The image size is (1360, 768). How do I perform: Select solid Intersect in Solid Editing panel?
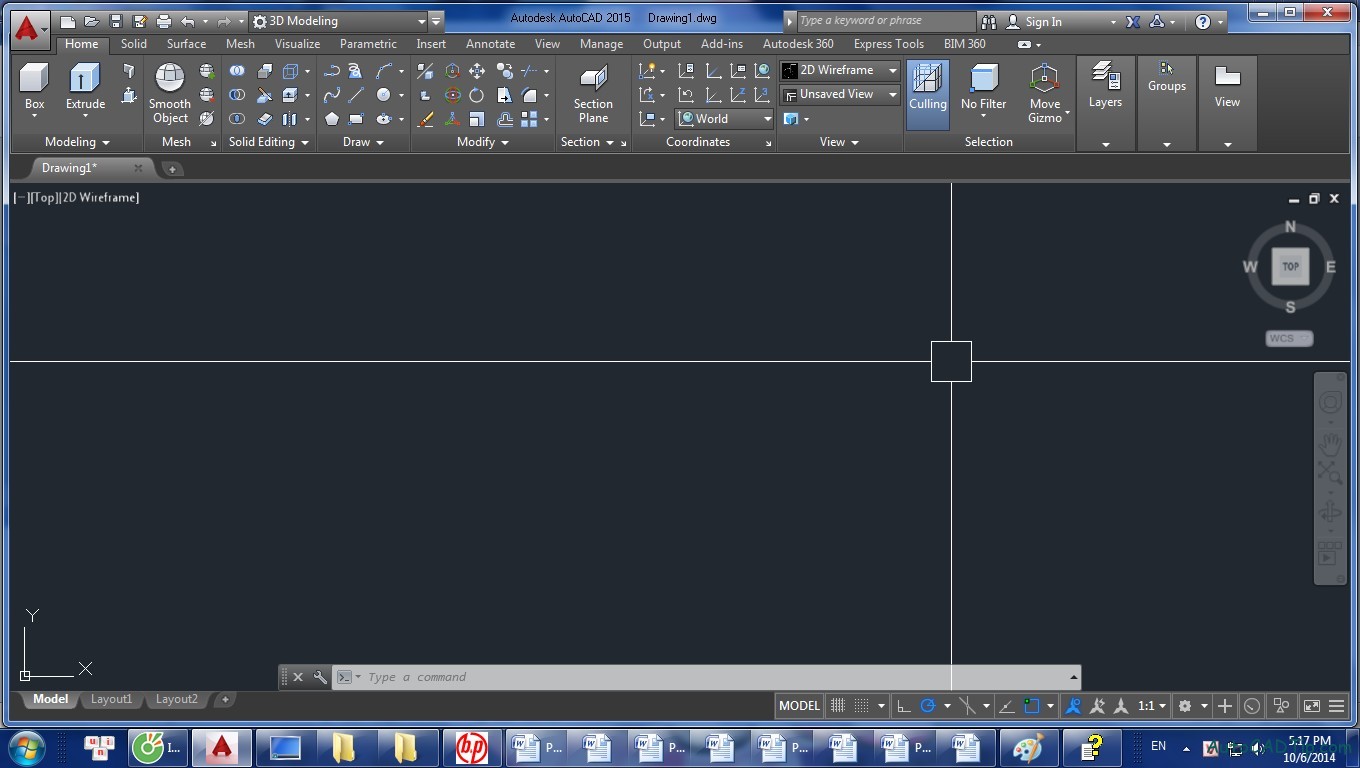coord(237,119)
